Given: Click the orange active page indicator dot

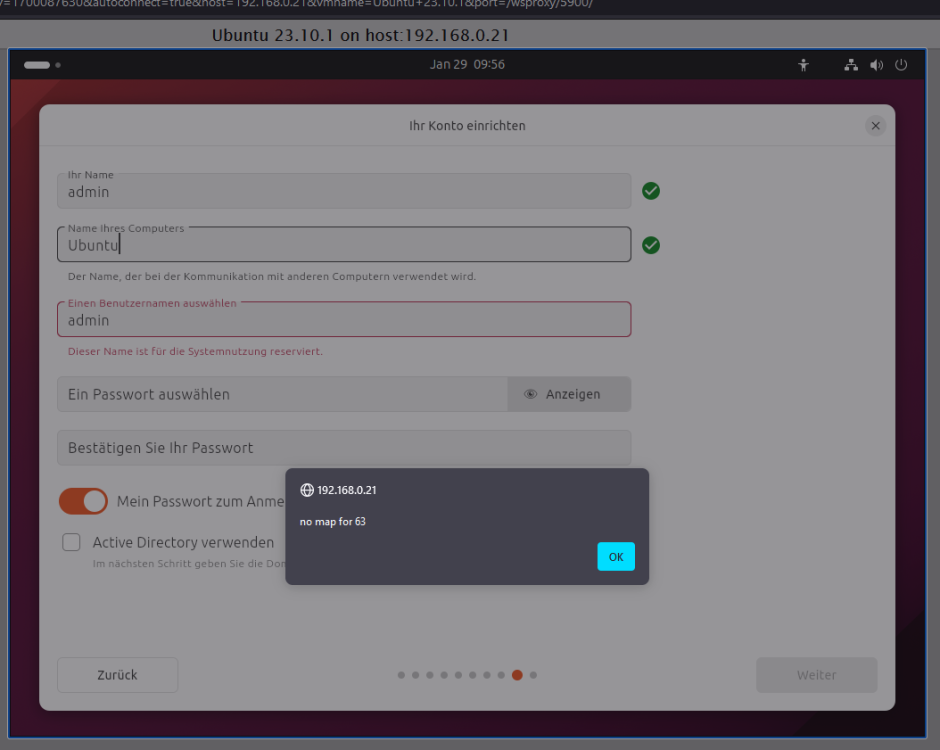Looking at the screenshot, I should [517, 675].
